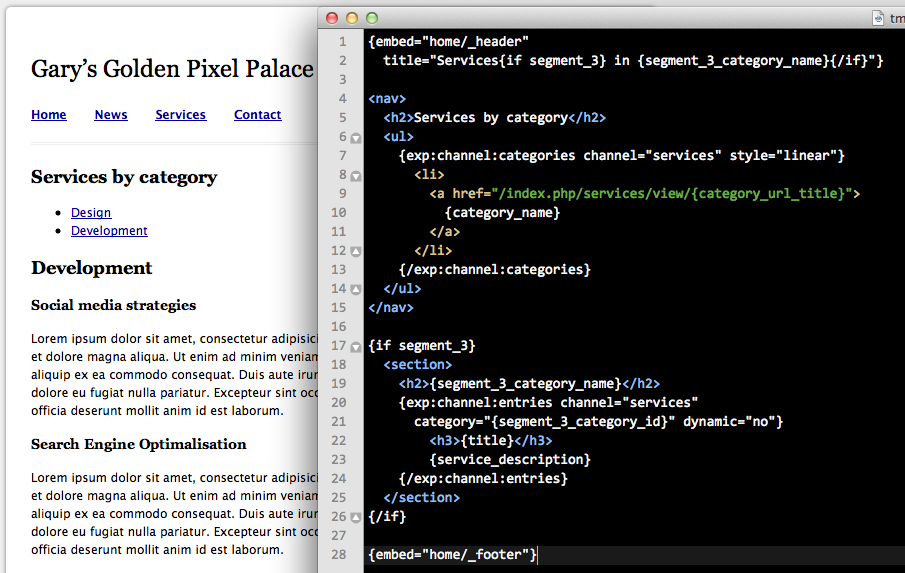
Task: Click <h2>{segment_3_category_name}</h2> on line 19
Action: [x=529, y=384]
